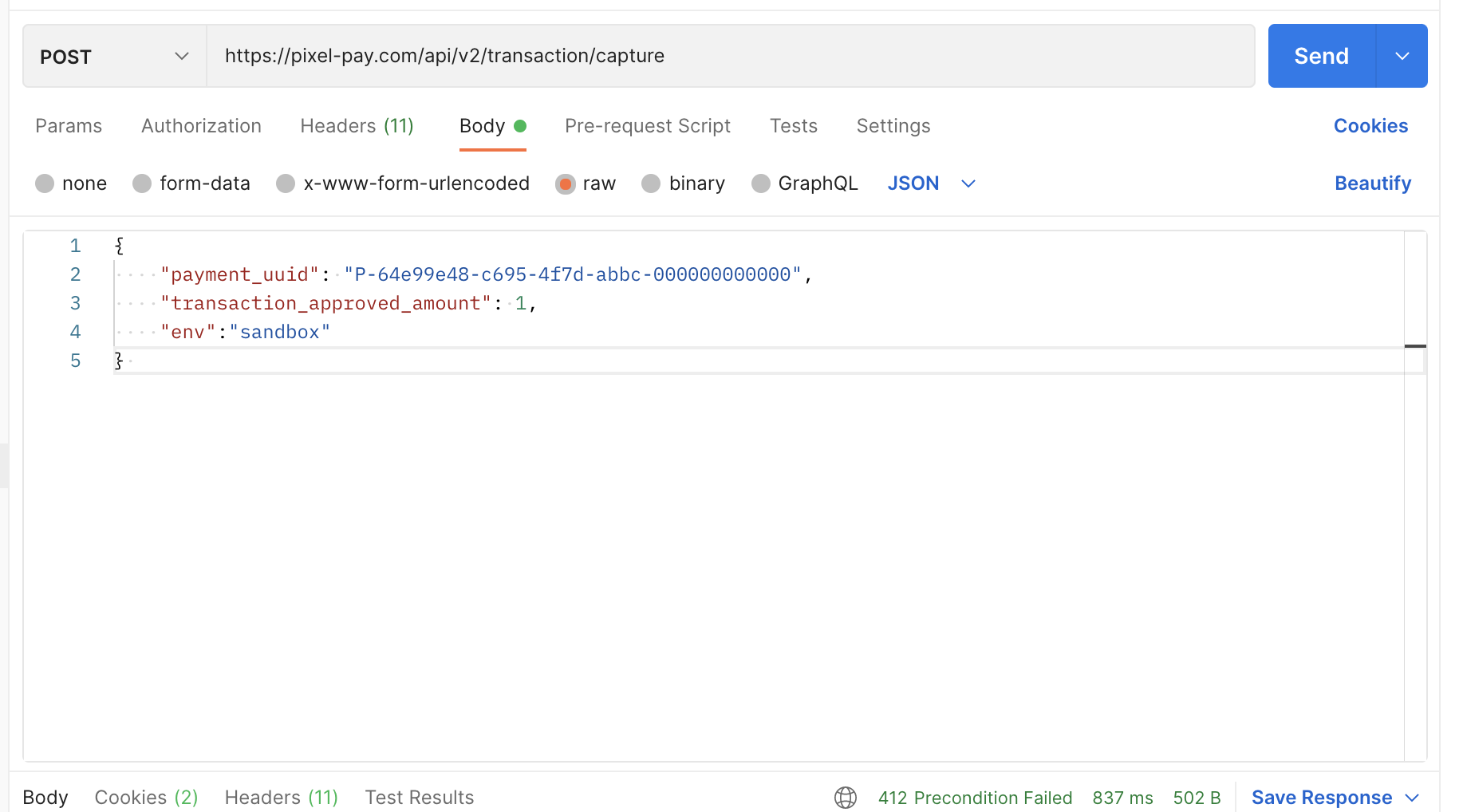
Task: Open the Send options arrow
Action: (1402, 56)
